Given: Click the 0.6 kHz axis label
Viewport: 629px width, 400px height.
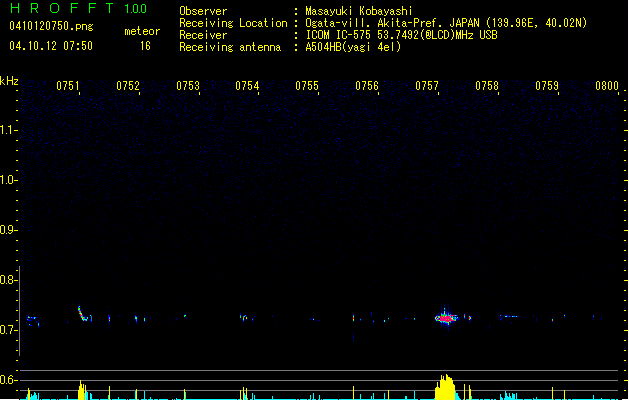Looking at the screenshot, I should click(8, 380).
